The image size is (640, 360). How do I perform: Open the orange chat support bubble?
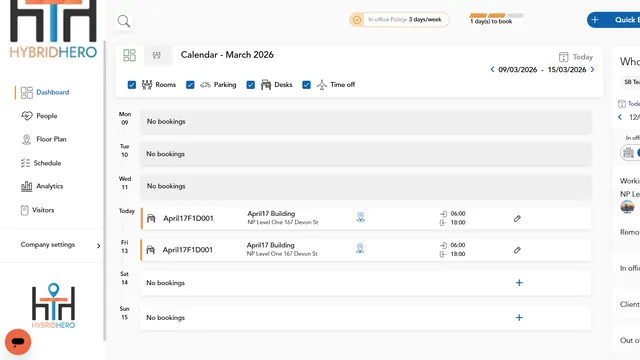pos(18,342)
